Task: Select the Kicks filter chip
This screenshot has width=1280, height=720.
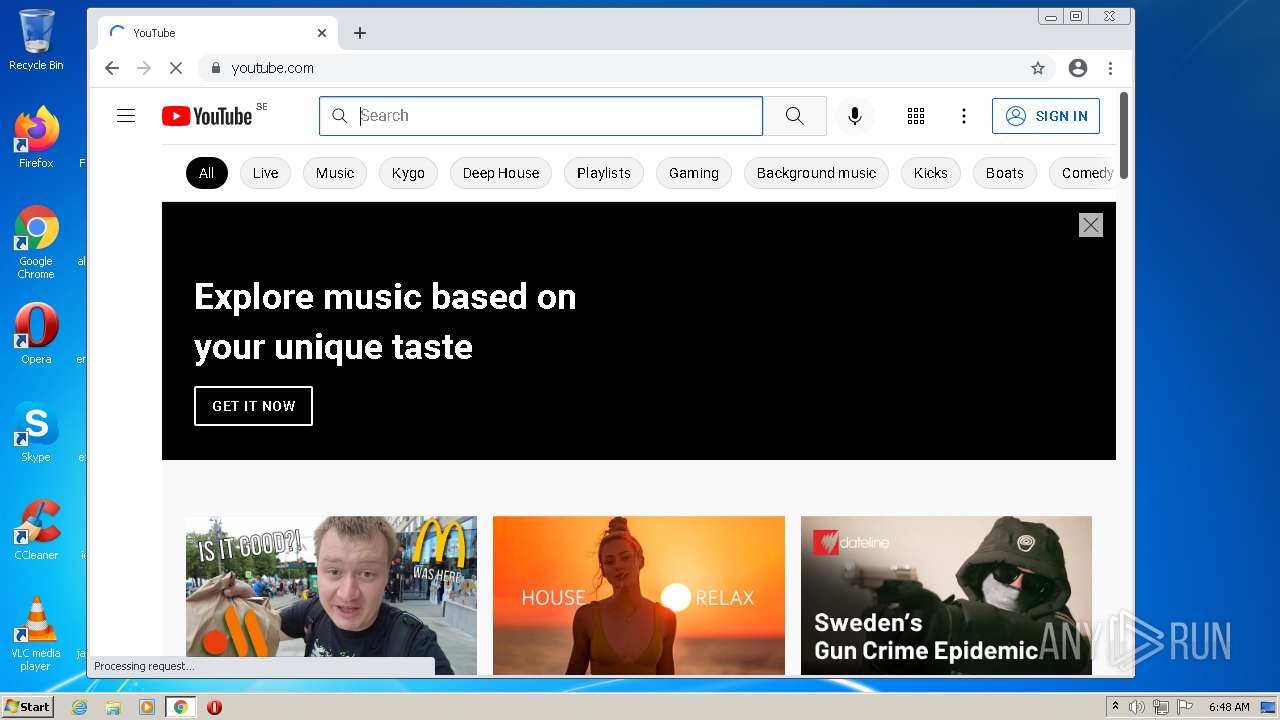Action: pos(931,173)
